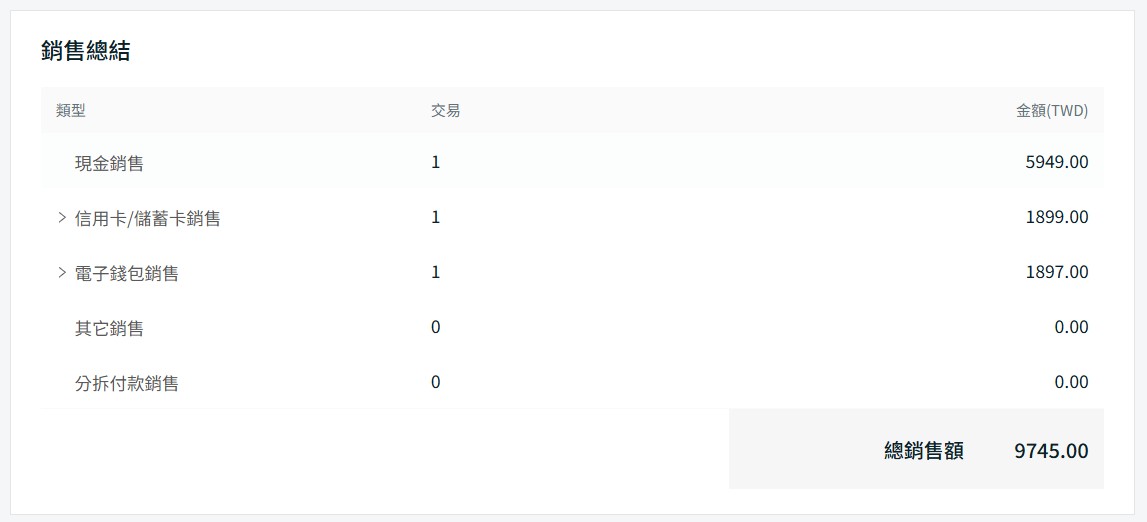Click the 9745.00 total sales figure

(1050, 451)
